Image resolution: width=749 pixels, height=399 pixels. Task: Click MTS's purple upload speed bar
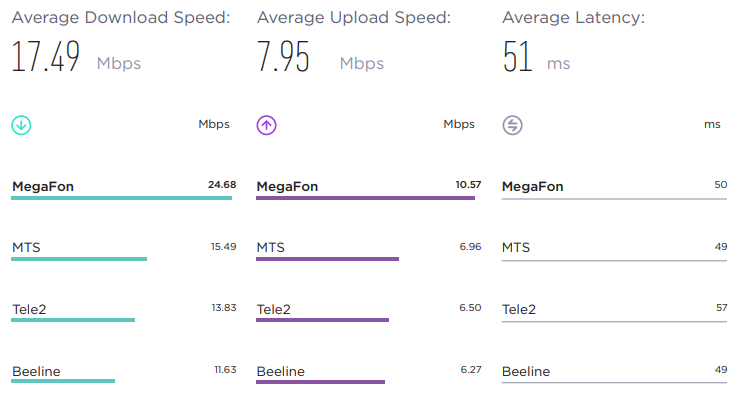click(327, 259)
